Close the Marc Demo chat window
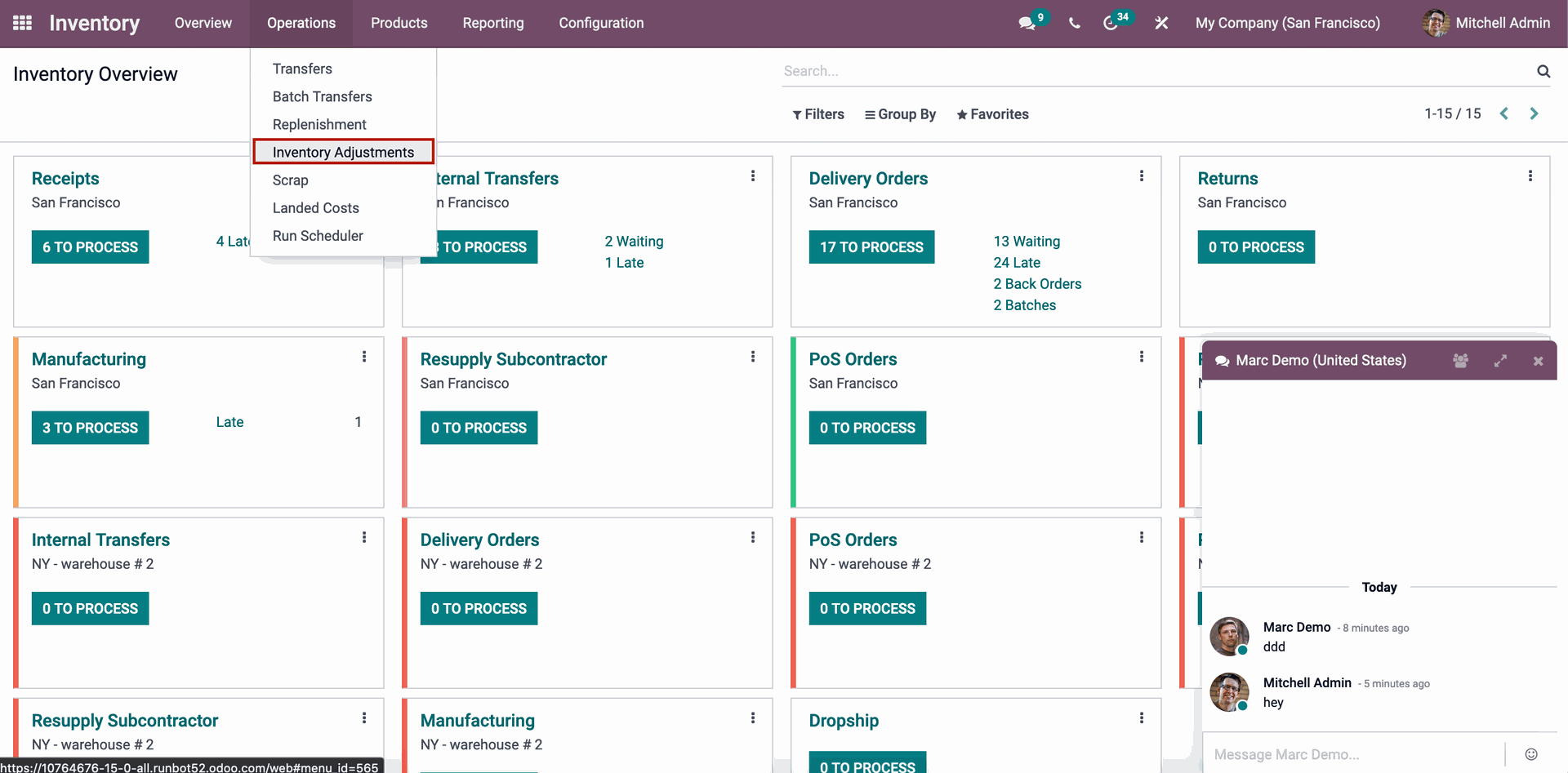 [x=1538, y=361]
